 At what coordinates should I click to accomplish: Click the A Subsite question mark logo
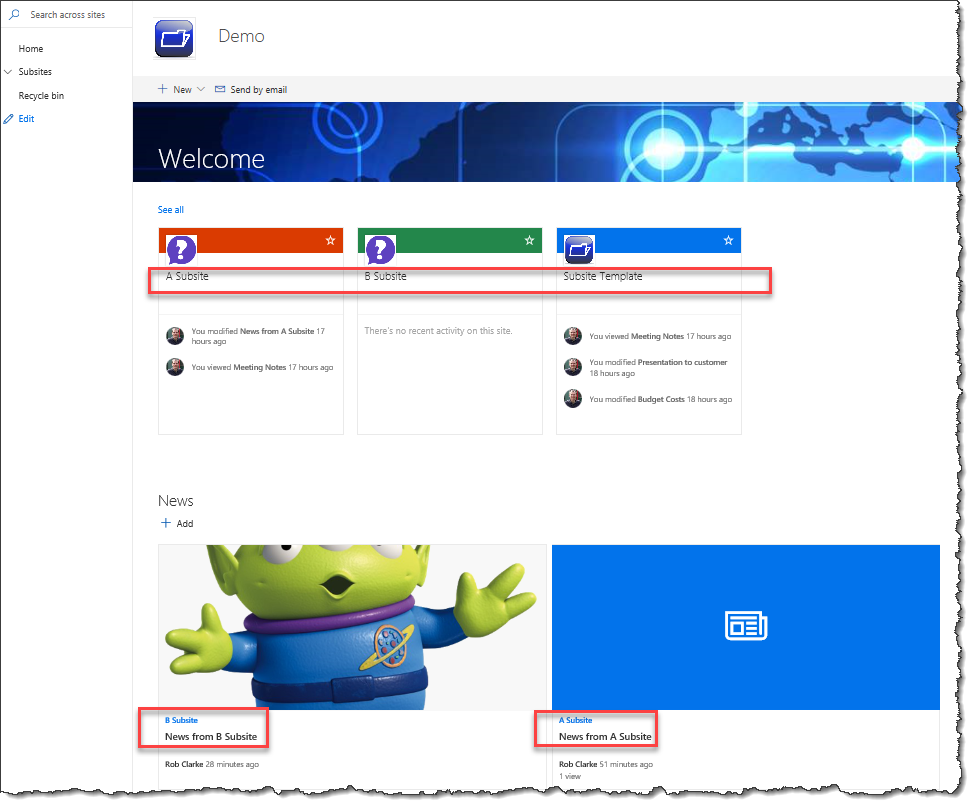point(181,250)
